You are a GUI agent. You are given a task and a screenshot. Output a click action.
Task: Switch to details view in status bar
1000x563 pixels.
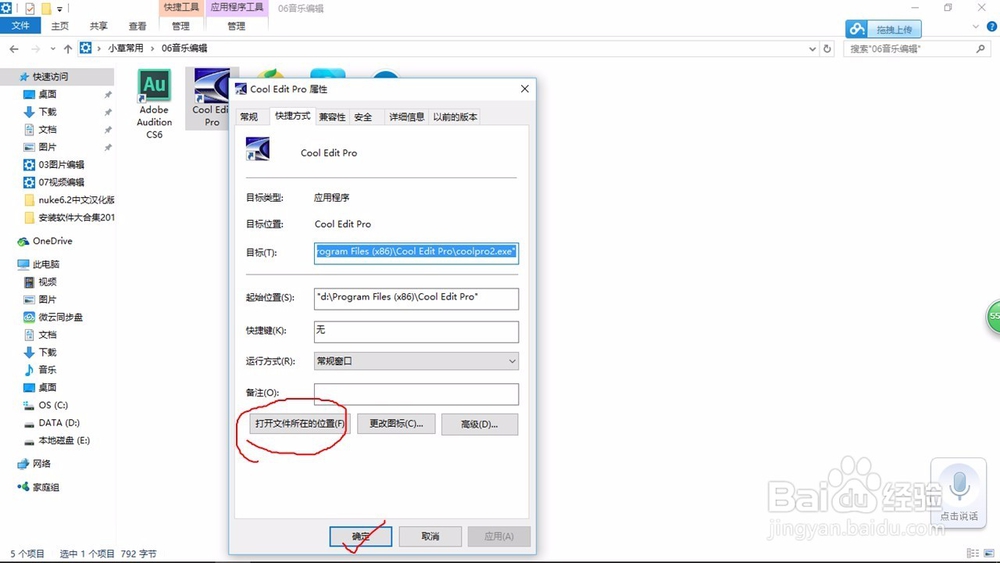click(973, 553)
